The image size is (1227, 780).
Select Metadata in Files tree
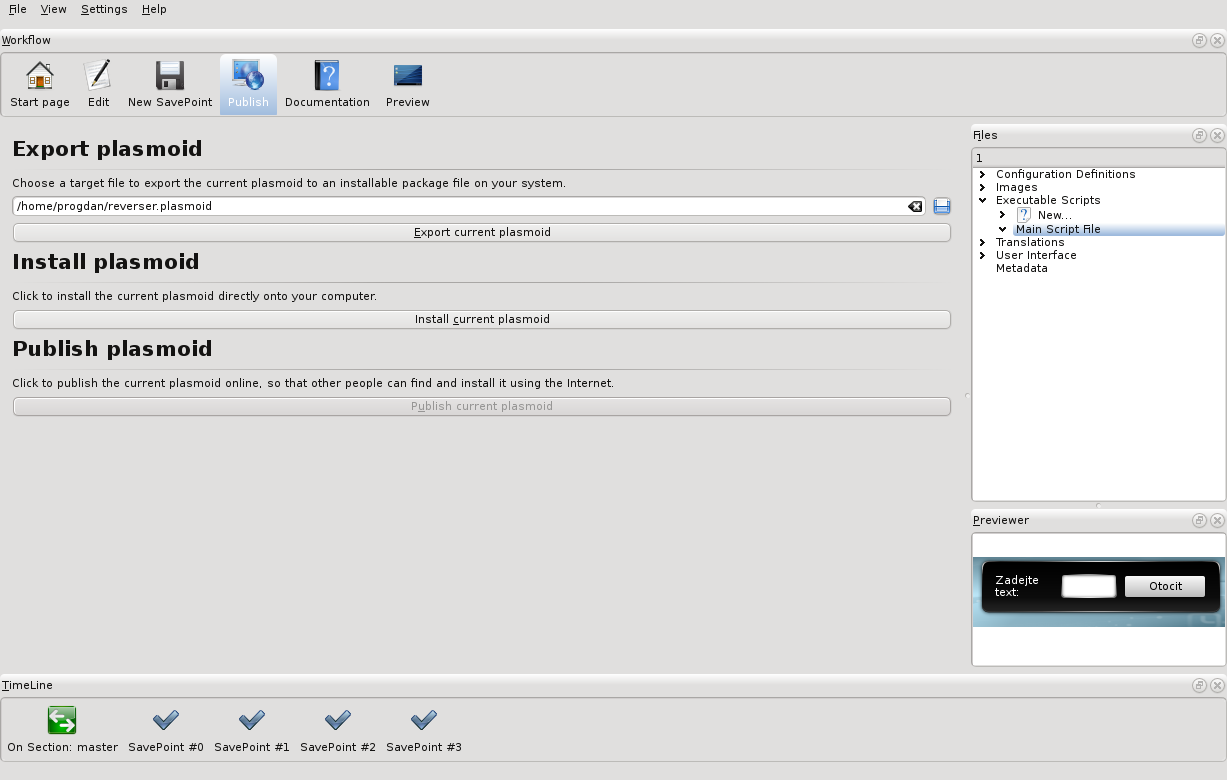point(1022,268)
